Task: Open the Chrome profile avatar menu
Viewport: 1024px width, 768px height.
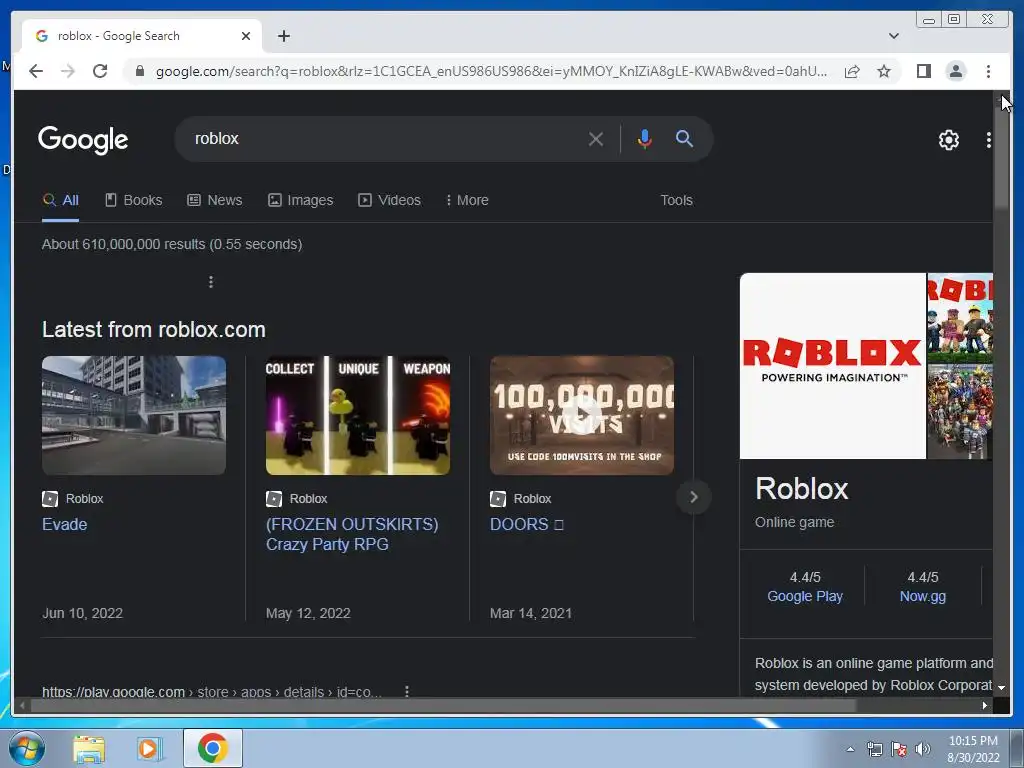Action: tap(955, 71)
